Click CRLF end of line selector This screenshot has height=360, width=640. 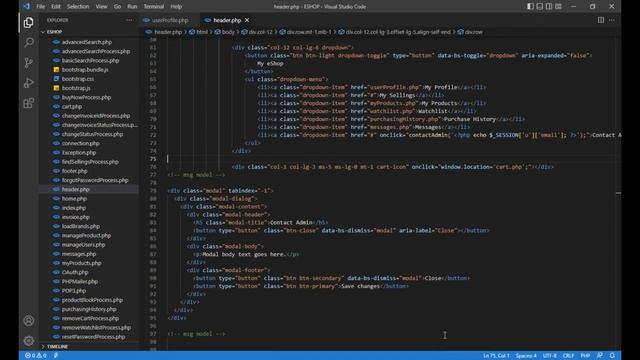click(x=568, y=356)
